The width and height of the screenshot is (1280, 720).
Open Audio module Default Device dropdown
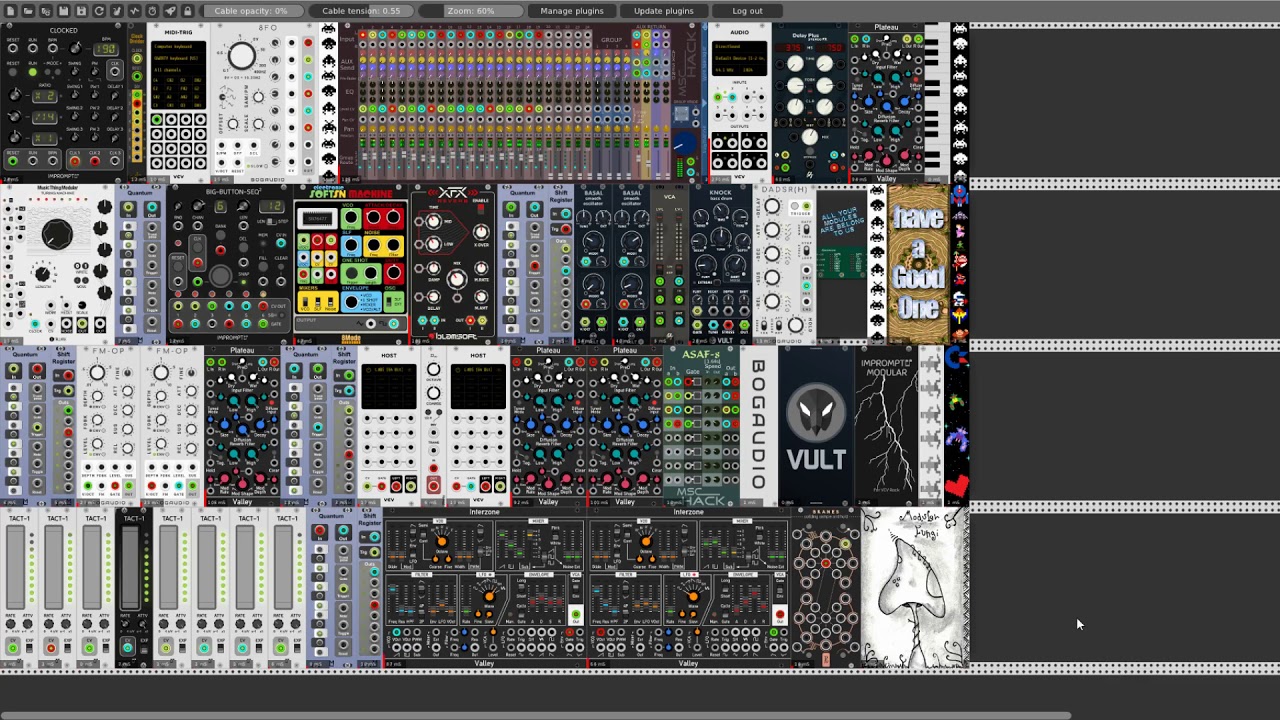(x=739, y=58)
